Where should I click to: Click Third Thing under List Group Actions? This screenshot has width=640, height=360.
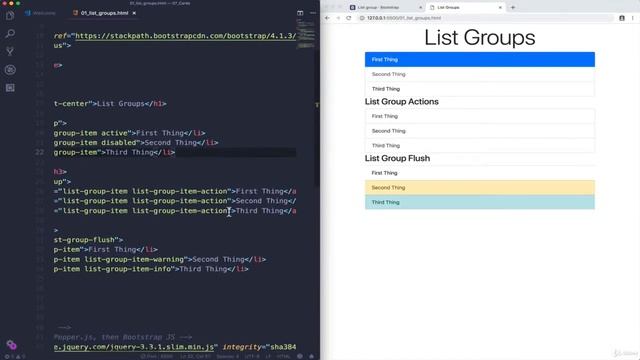coord(480,146)
